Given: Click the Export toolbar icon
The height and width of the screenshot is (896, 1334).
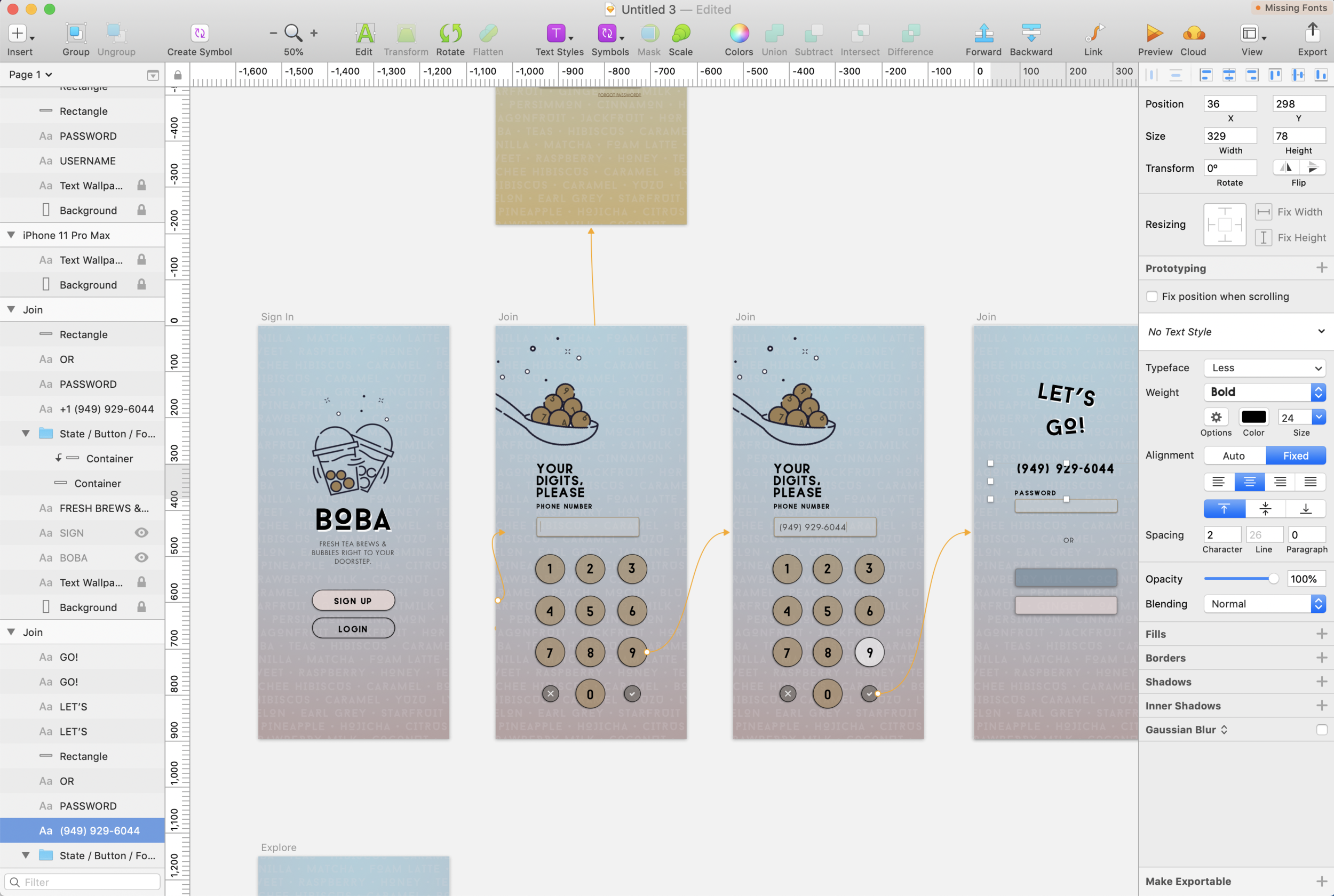Looking at the screenshot, I should (1312, 33).
